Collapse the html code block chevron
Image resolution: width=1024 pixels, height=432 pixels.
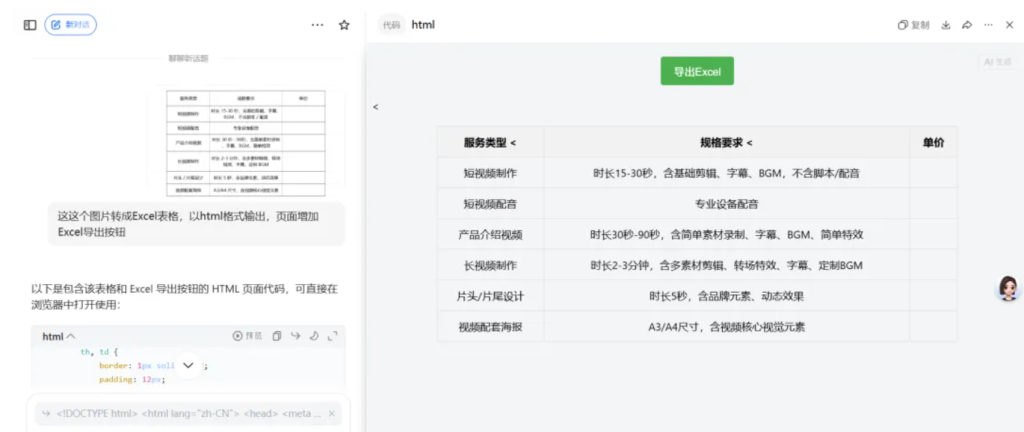click(x=71, y=337)
